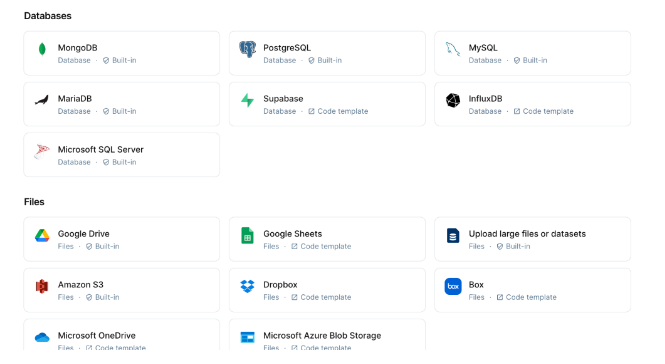665x364 pixels.
Task: Click the MySQL dolphin icon
Action: [x=453, y=49]
